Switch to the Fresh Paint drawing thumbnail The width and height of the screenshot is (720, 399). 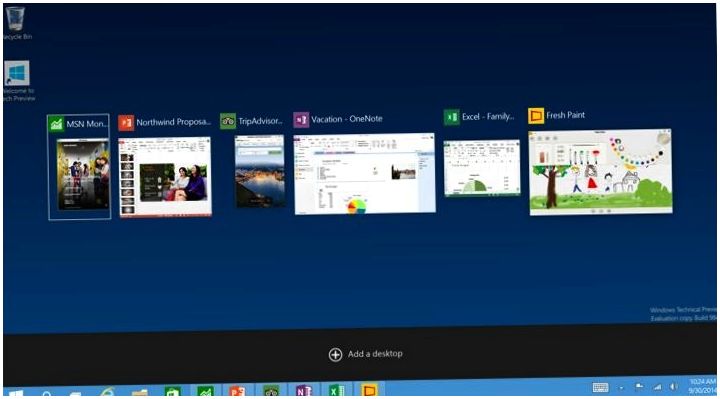pyautogui.click(x=601, y=172)
